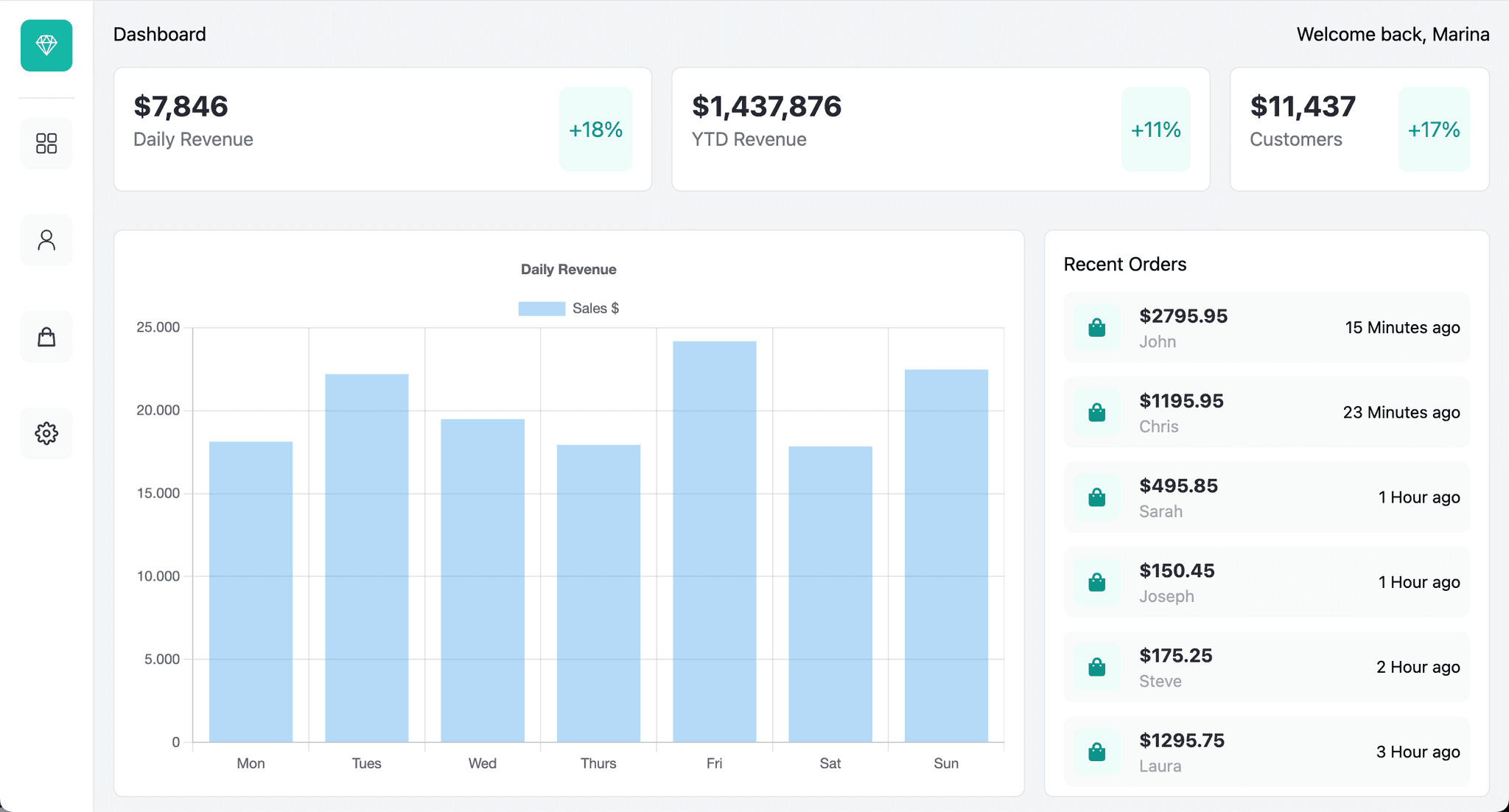
Task: Click the Saturday revenue bar
Action: coord(830,594)
